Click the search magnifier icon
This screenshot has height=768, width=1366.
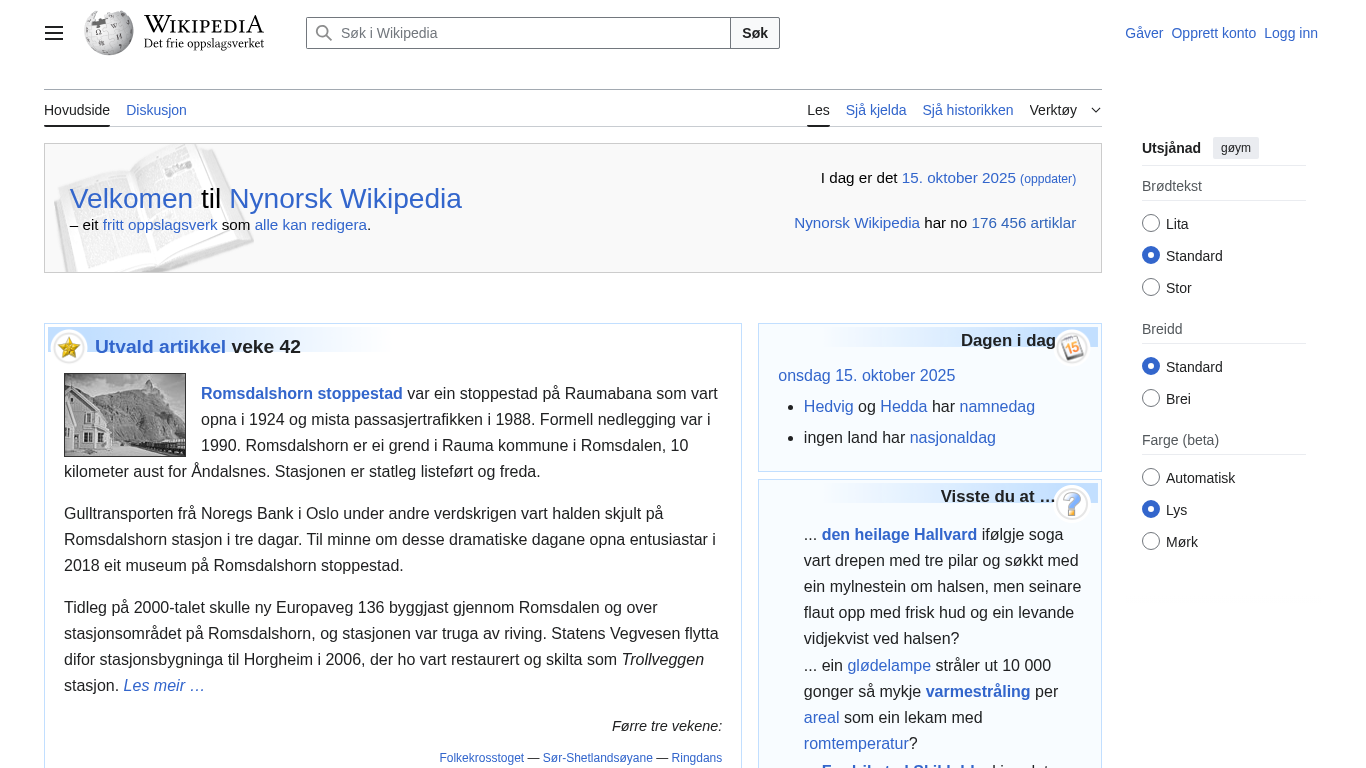(324, 33)
